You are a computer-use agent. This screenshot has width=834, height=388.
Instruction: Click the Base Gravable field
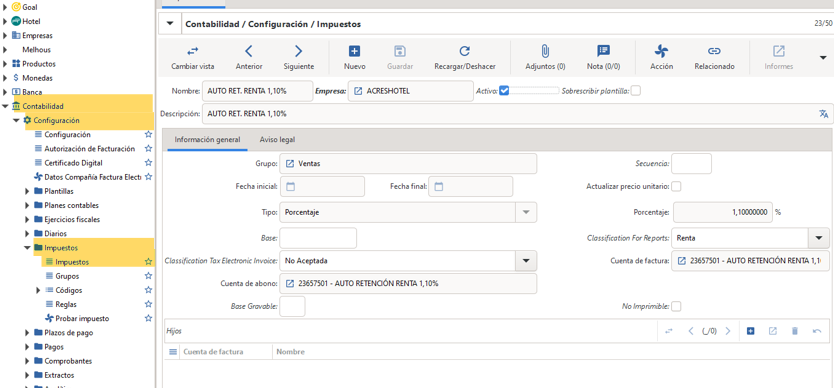[x=292, y=307]
